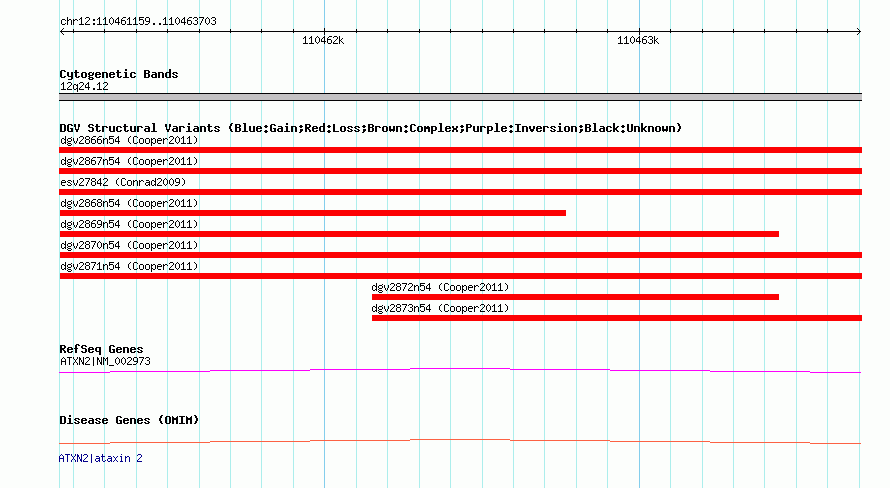Click the esv27842 (Conrad2009) label
The image size is (890, 488).
(123, 182)
